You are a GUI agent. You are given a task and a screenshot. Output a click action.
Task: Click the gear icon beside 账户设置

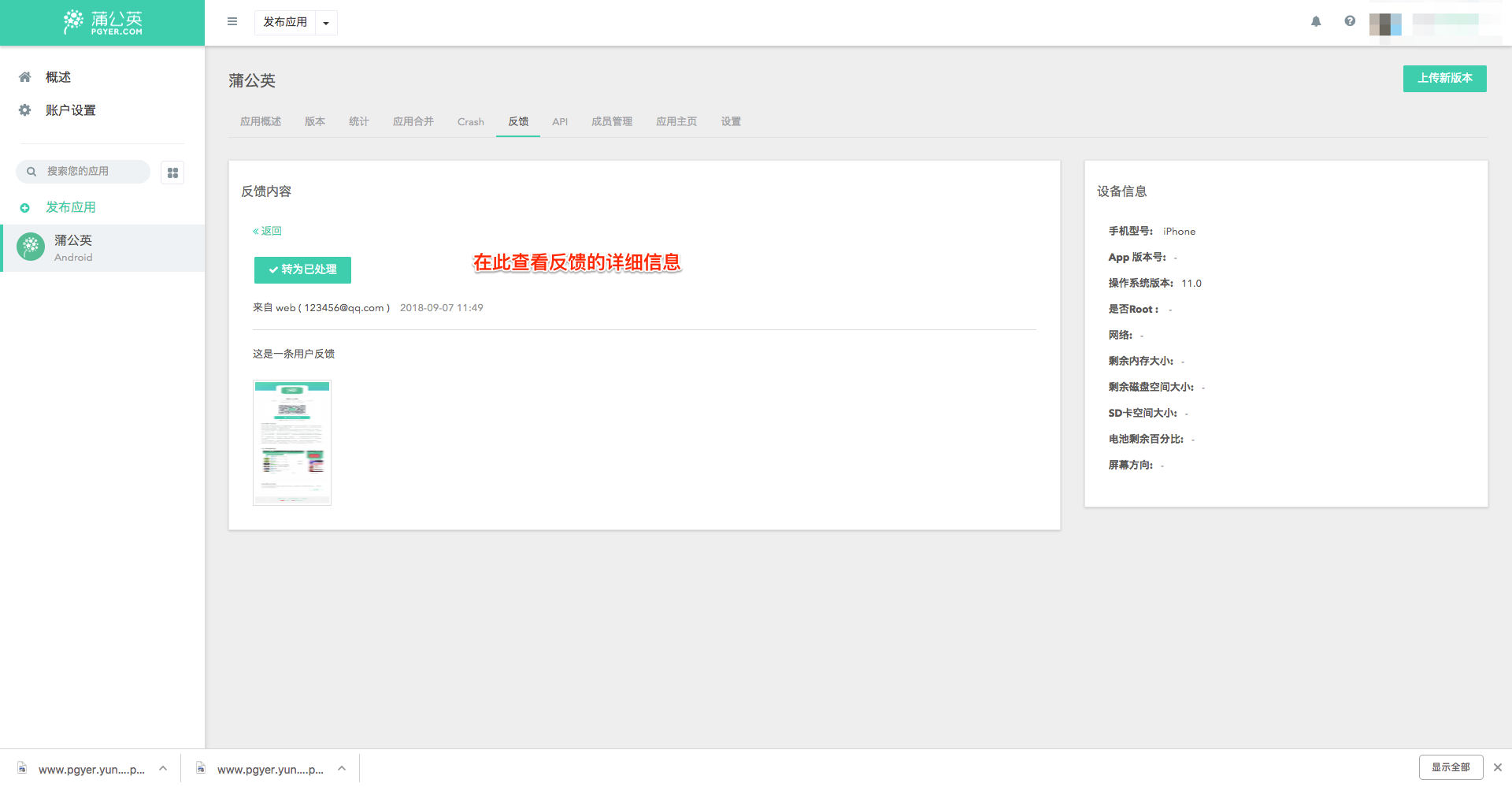pyautogui.click(x=25, y=110)
